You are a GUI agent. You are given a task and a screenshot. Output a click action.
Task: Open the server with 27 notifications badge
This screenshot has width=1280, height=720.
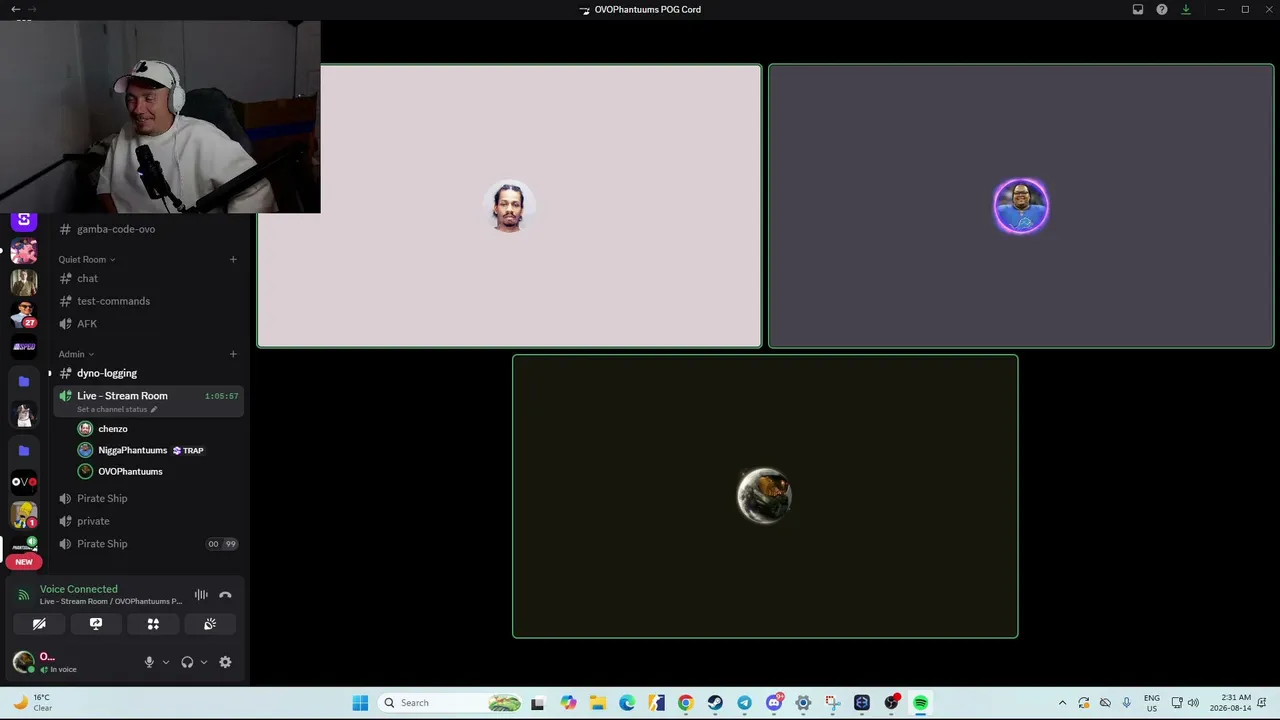[24, 314]
